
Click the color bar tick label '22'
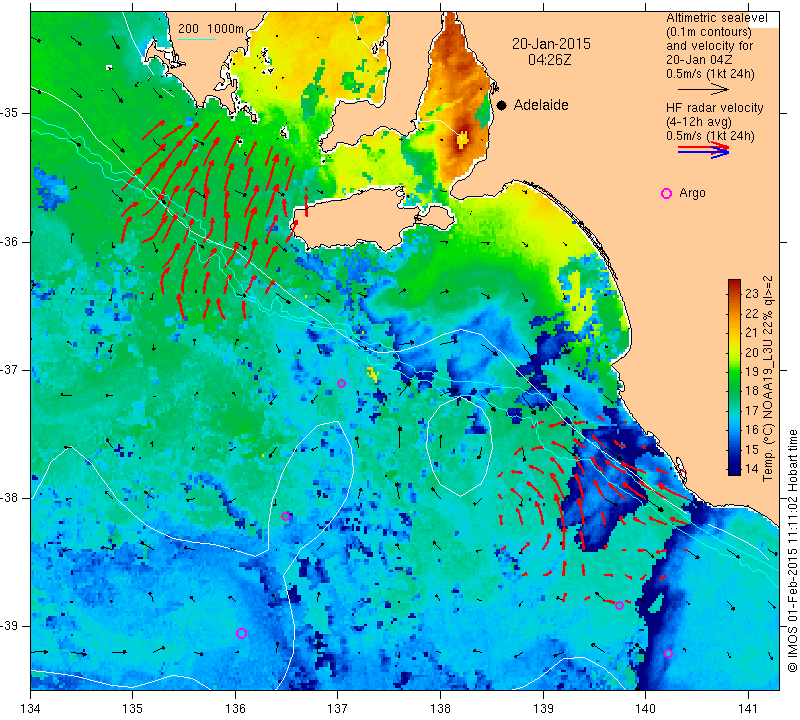point(752,313)
